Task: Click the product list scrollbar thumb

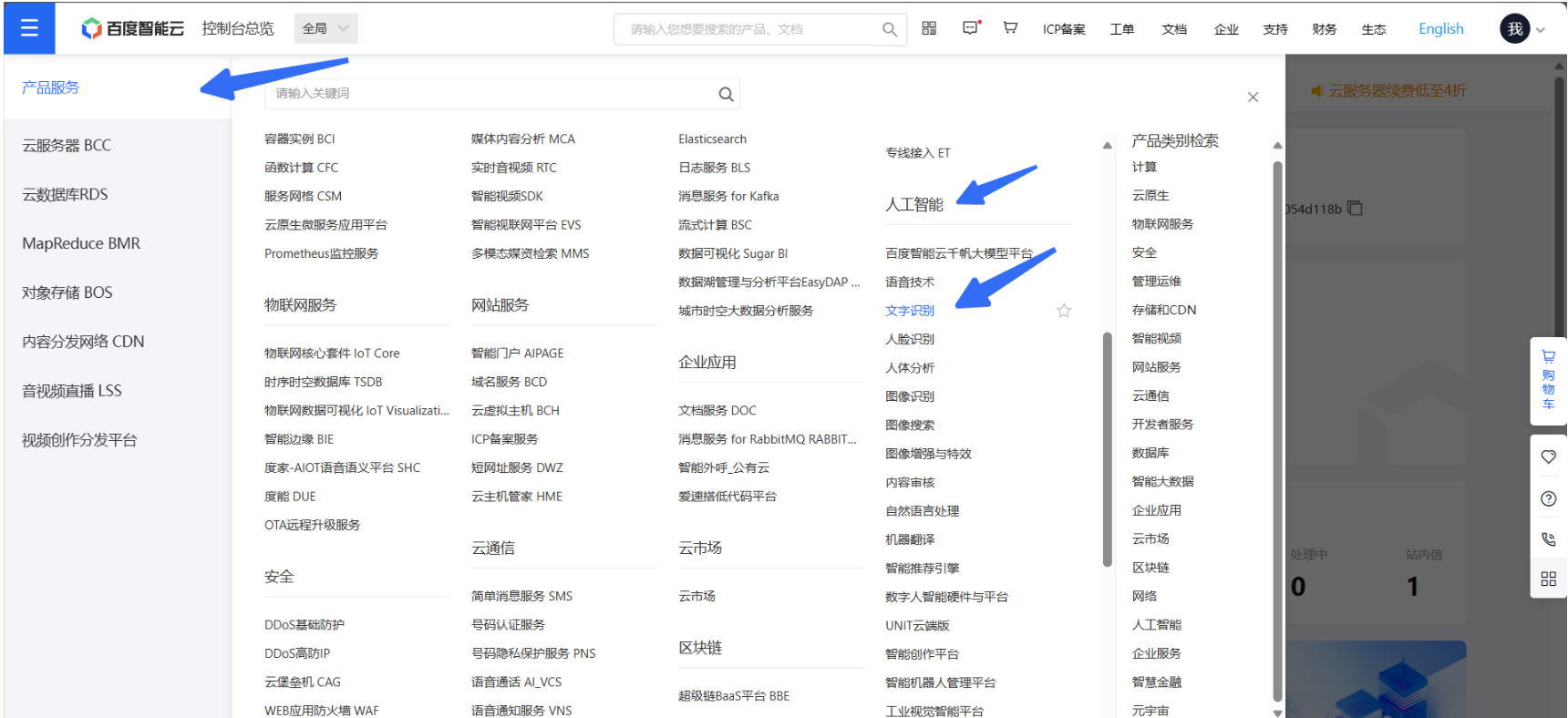Action: click(x=1108, y=449)
